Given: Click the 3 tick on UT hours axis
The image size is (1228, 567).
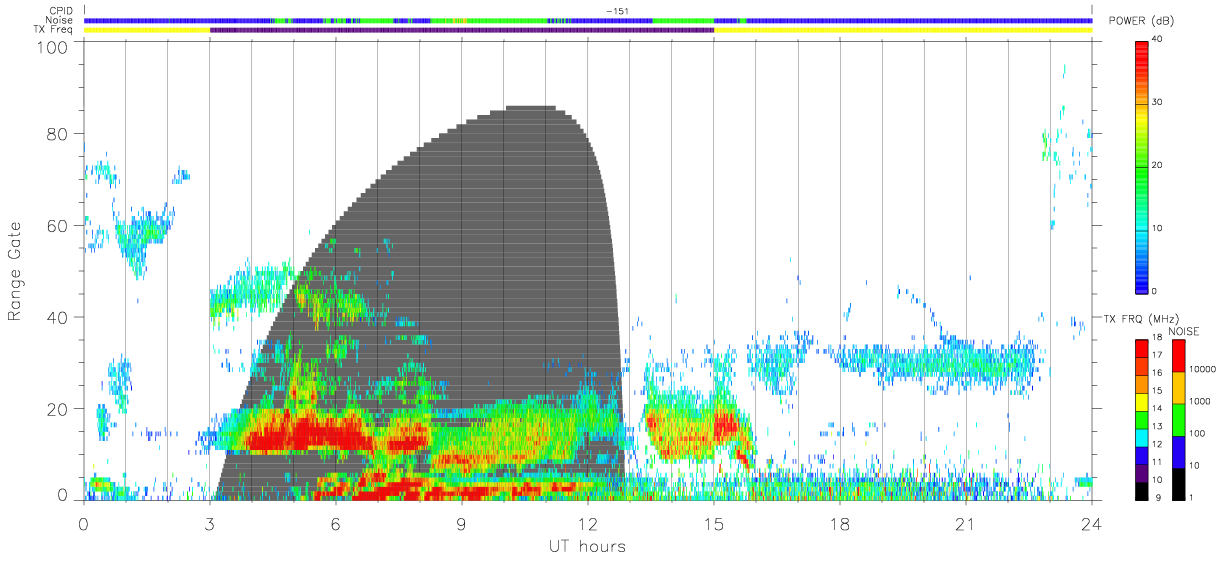Looking at the screenshot, I should coord(209,522).
